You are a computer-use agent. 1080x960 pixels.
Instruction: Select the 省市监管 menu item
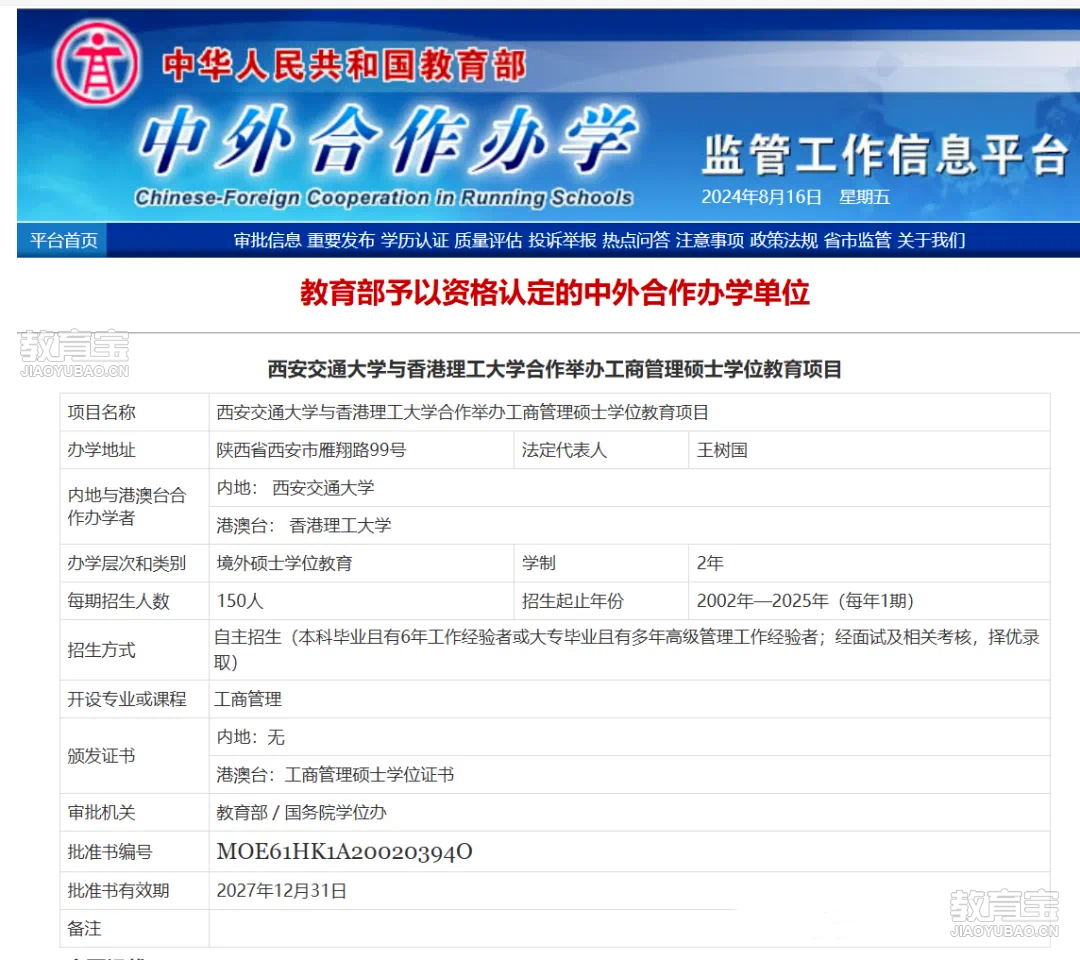(x=858, y=240)
